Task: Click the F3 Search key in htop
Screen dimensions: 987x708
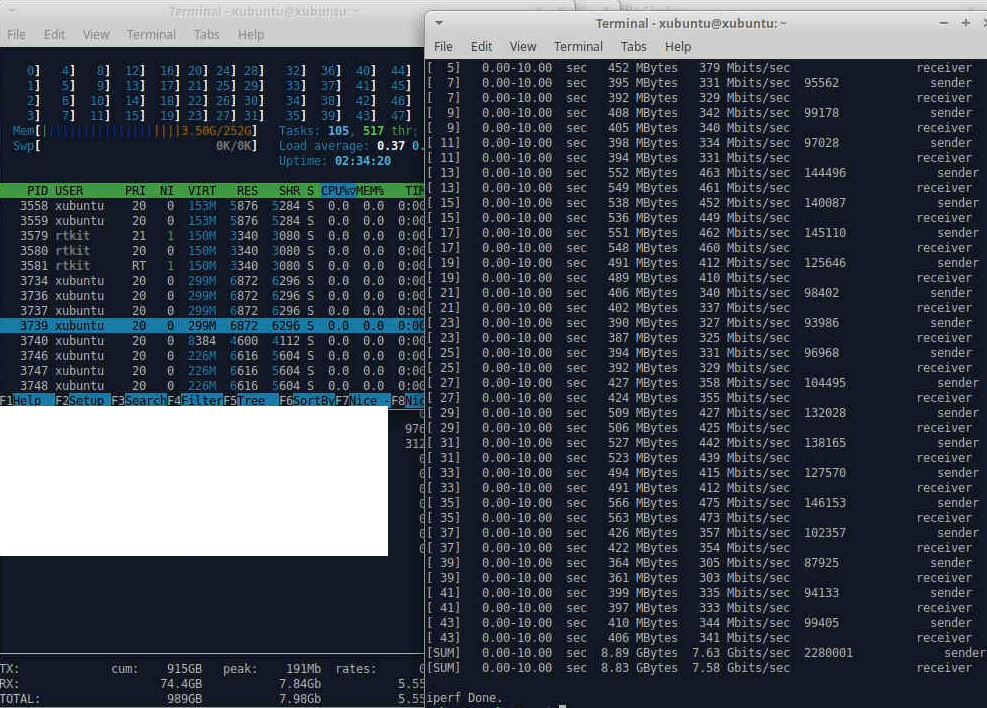Action: (139, 400)
